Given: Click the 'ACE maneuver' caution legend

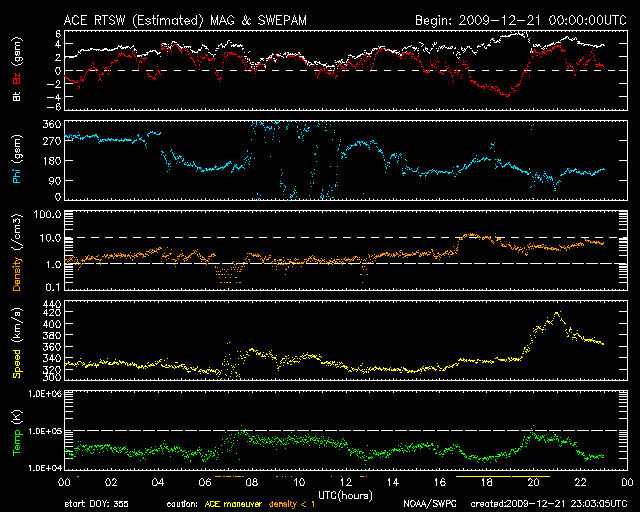Looking at the screenshot, I should pyautogui.click(x=233, y=504).
